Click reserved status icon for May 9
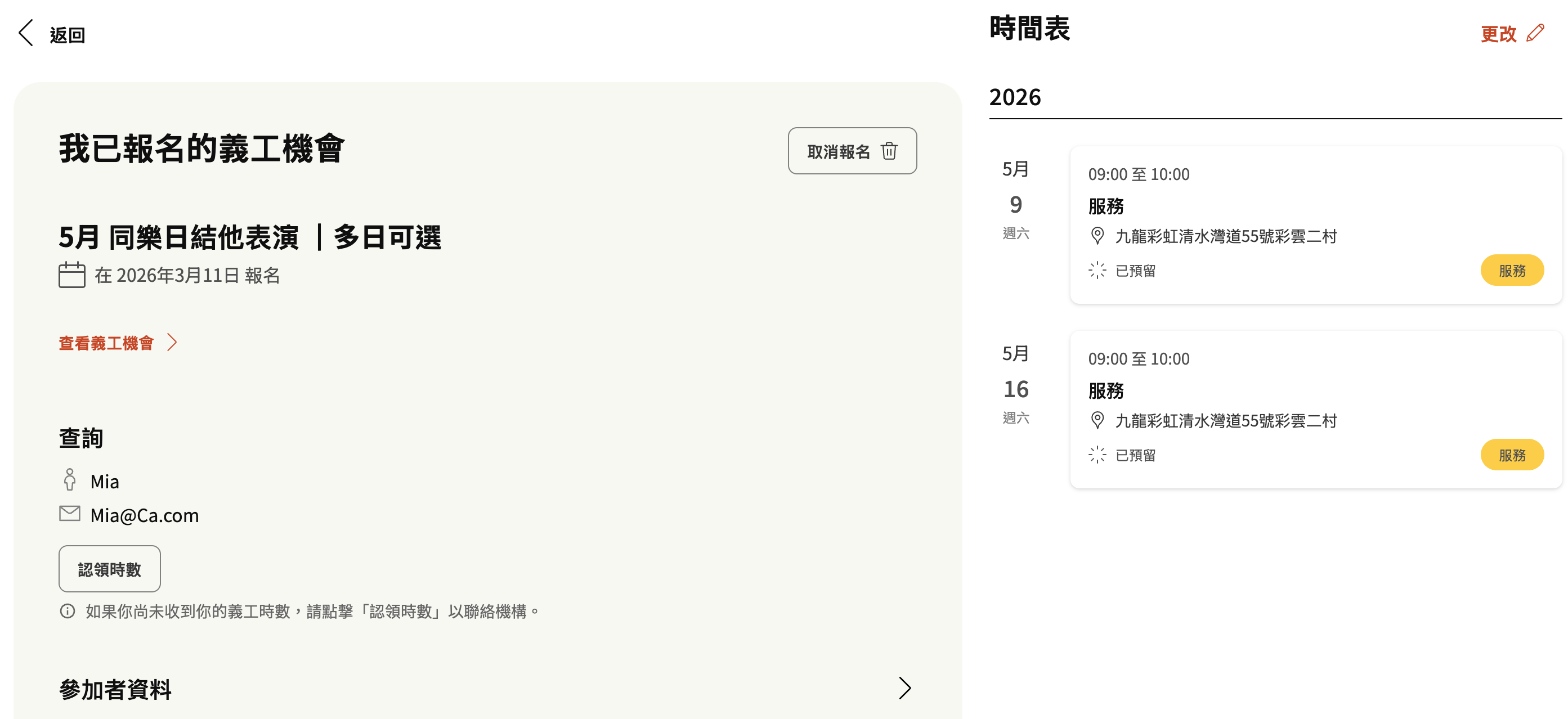Image resolution: width=1568 pixels, height=719 pixels. [1097, 270]
